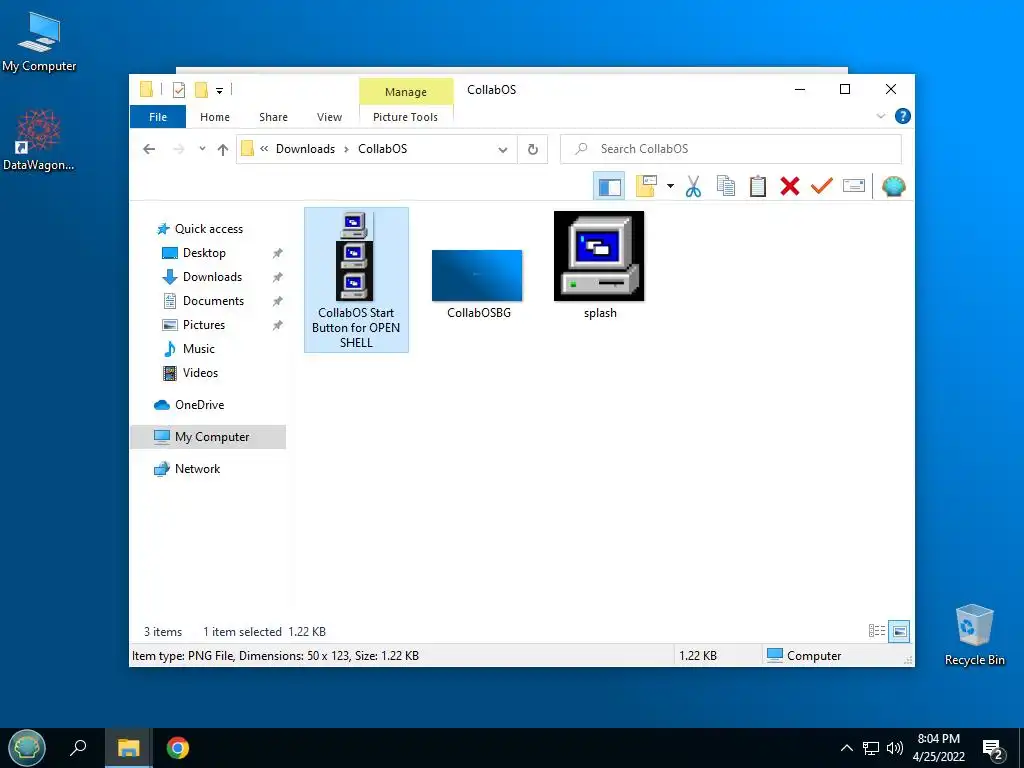Switch to Details view in status bar
Screen dimensions: 1024x768
click(x=877, y=631)
